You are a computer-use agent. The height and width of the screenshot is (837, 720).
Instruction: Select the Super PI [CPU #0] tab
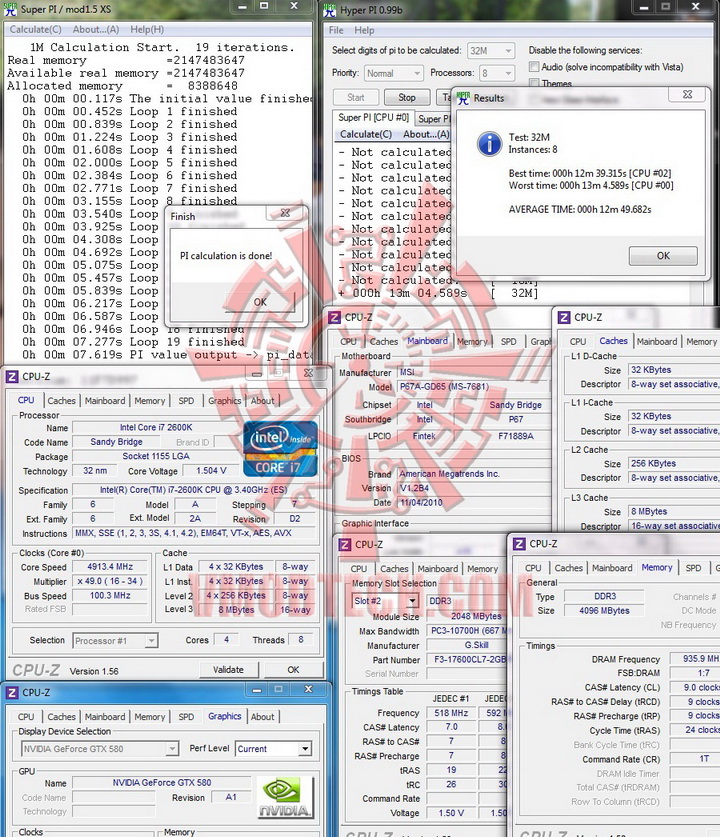click(x=374, y=118)
